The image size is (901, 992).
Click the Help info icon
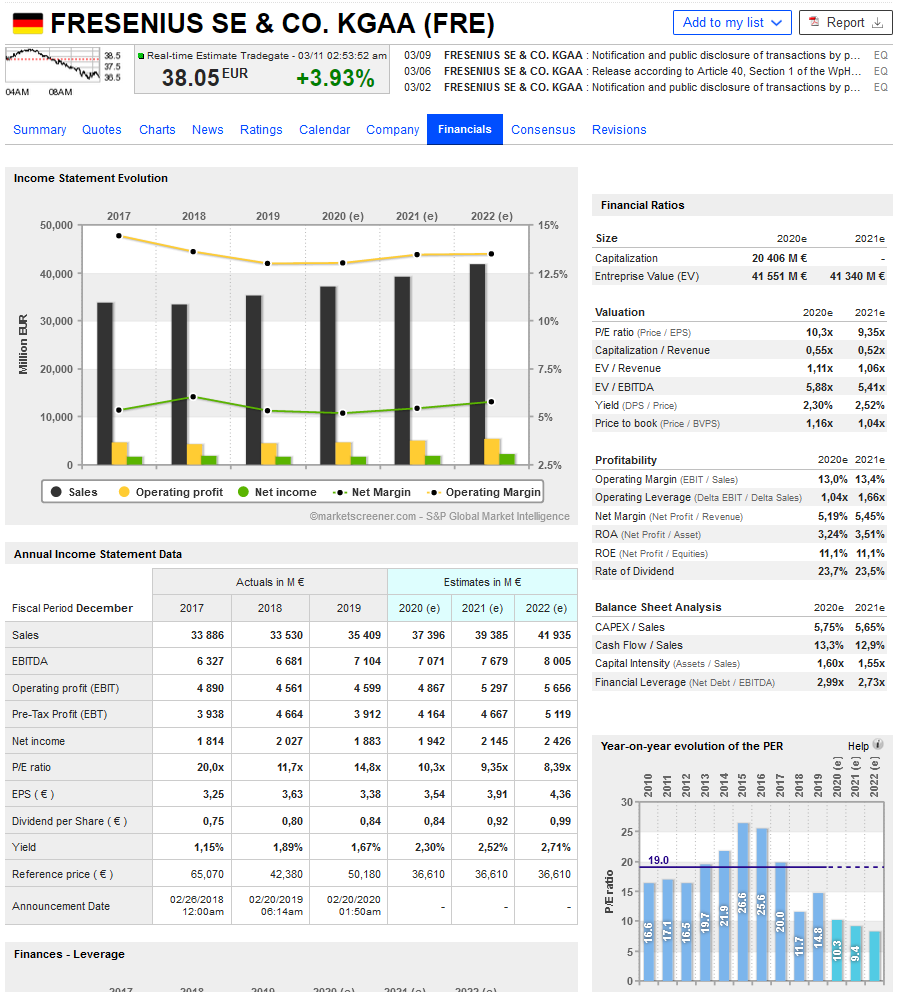click(878, 745)
